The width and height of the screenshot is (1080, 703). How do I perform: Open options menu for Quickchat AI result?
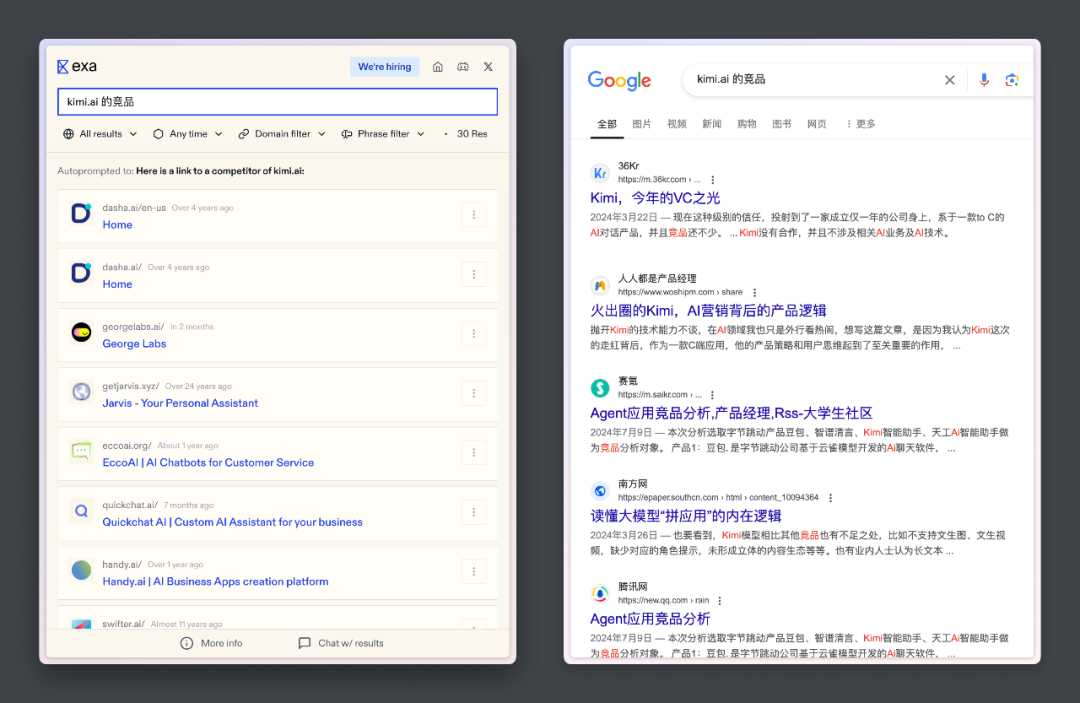click(x=474, y=512)
